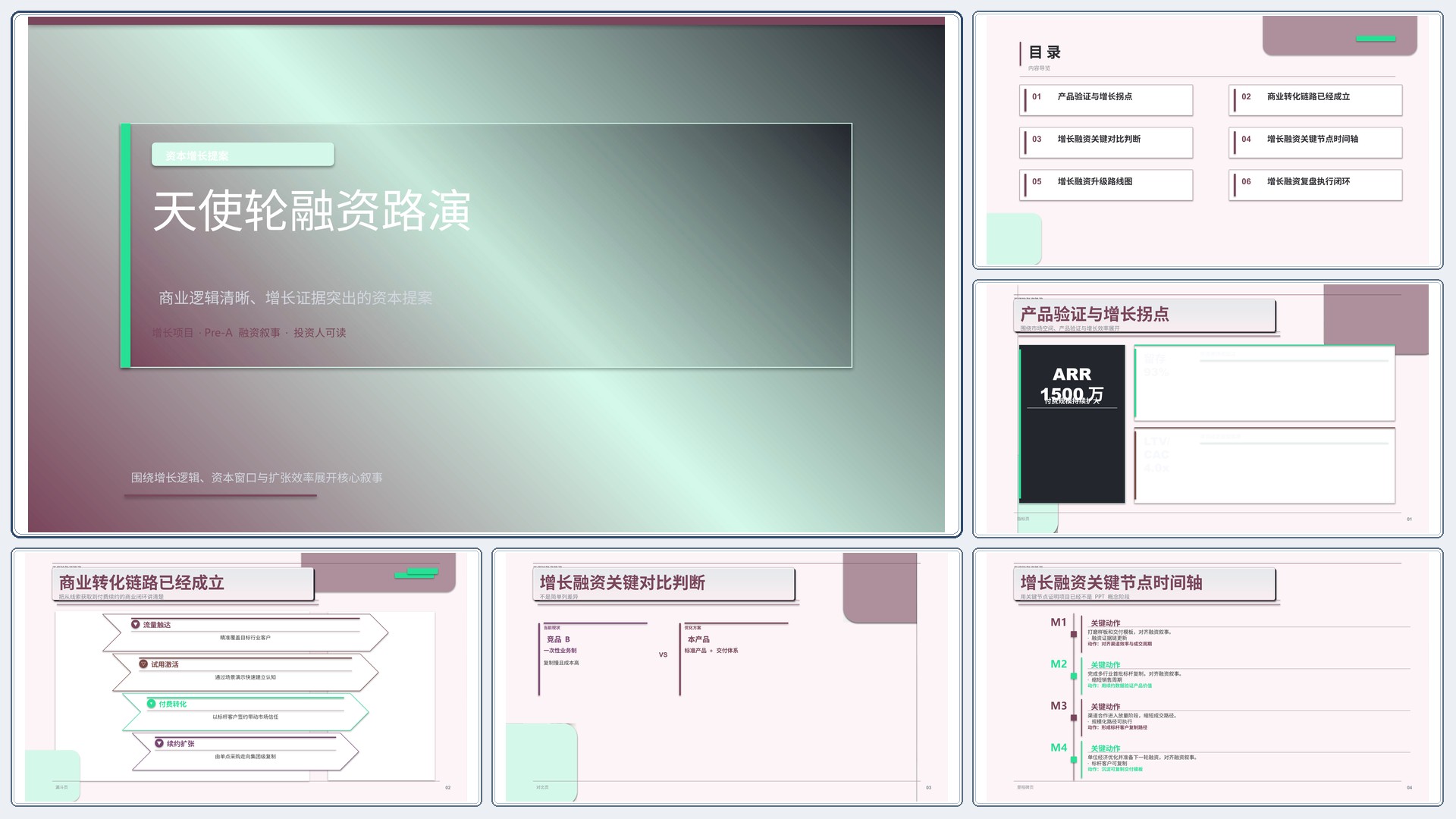
Task: Click contents entry 05 增长融资升级路线图
Action: click(x=1106, y=184)
